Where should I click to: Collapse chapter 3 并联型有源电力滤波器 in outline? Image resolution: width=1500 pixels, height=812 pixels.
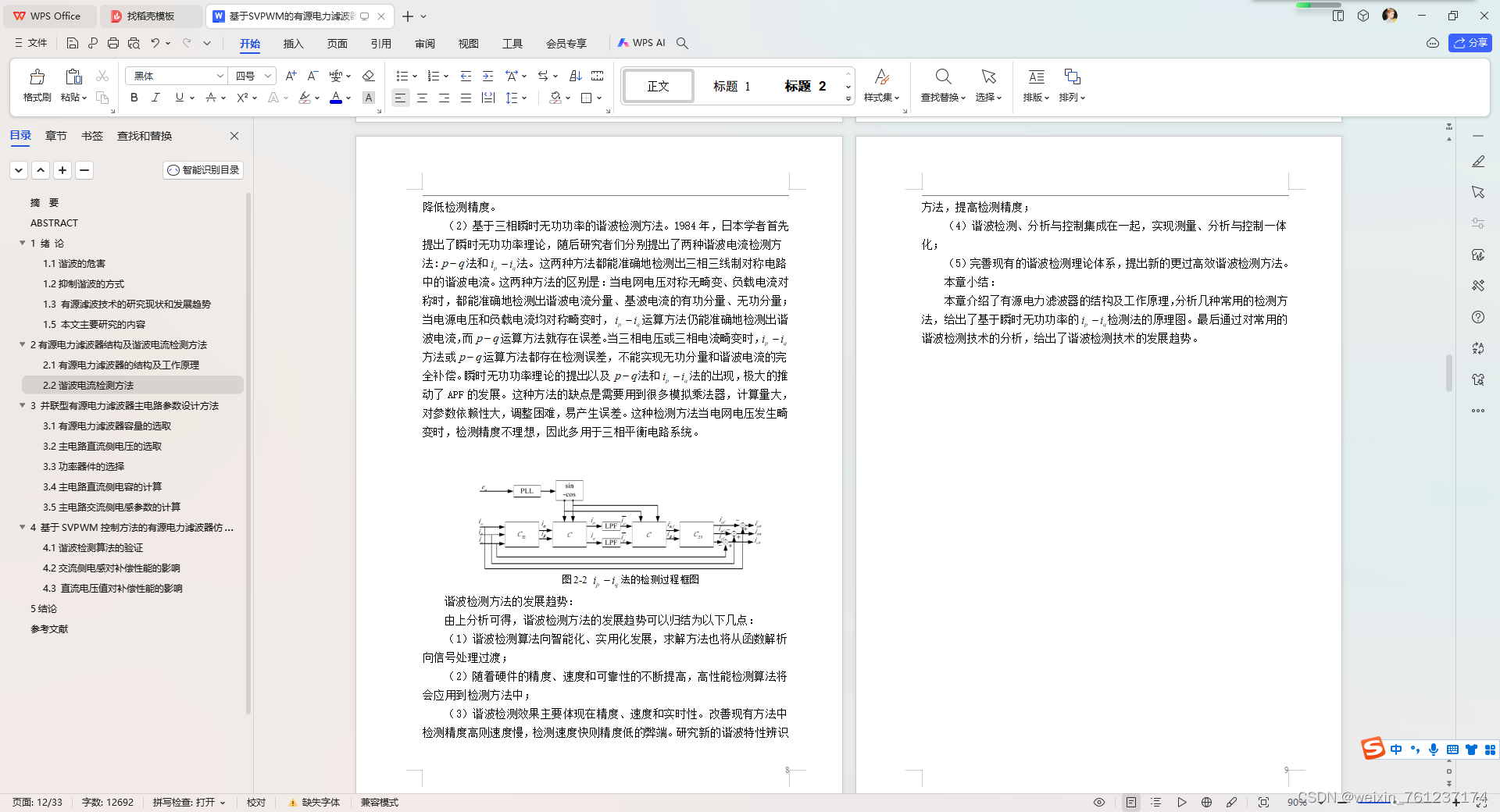point(22,405)
